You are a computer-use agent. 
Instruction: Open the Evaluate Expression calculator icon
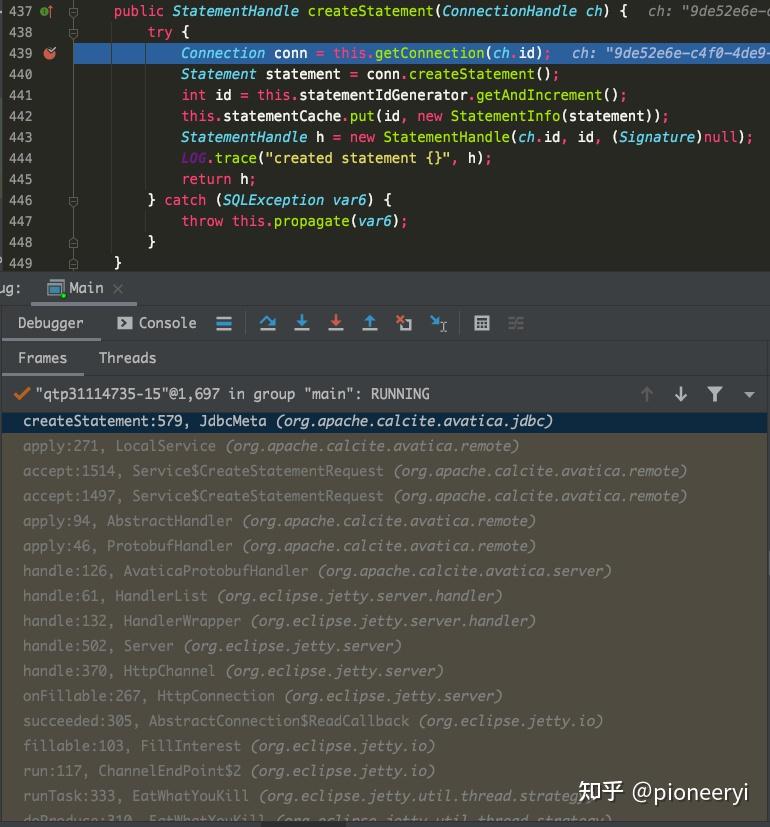point(482,323)
